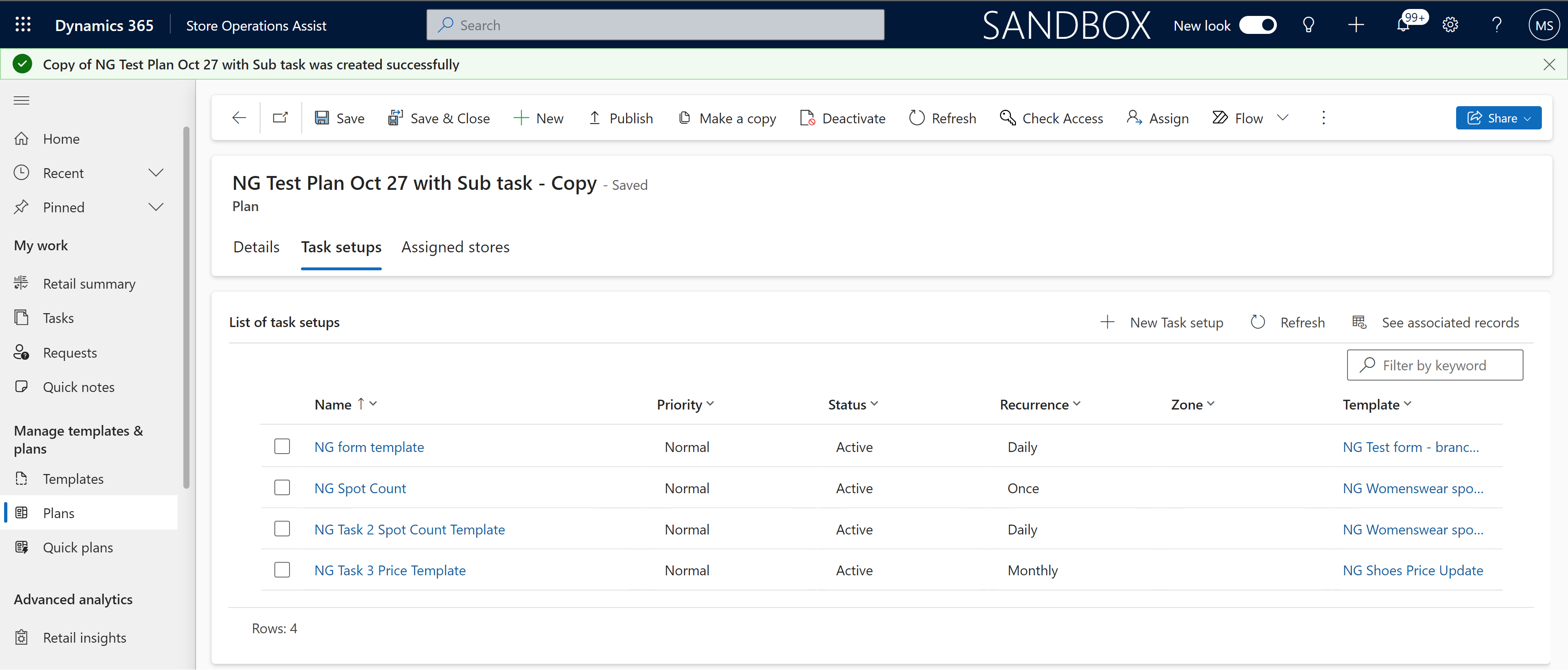This screenshot has height=670, width=1568.
Task: Open the NG Task 3 Price Template link
Action: coord(389,569)
